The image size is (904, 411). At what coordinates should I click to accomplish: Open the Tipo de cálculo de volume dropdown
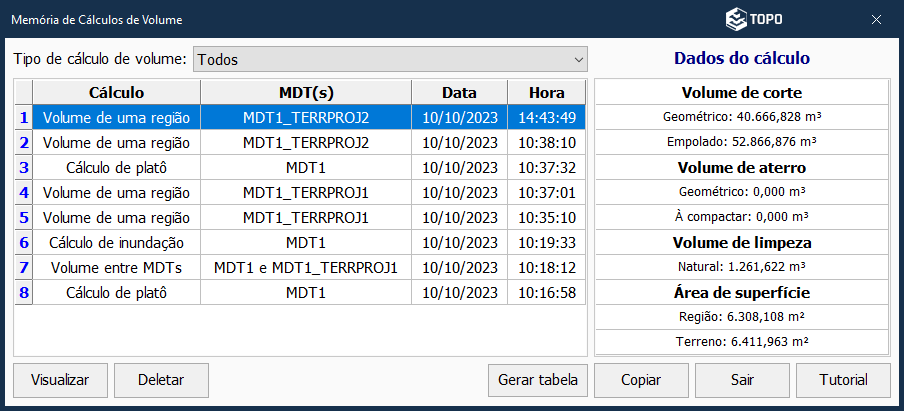(x=389, y=59)
